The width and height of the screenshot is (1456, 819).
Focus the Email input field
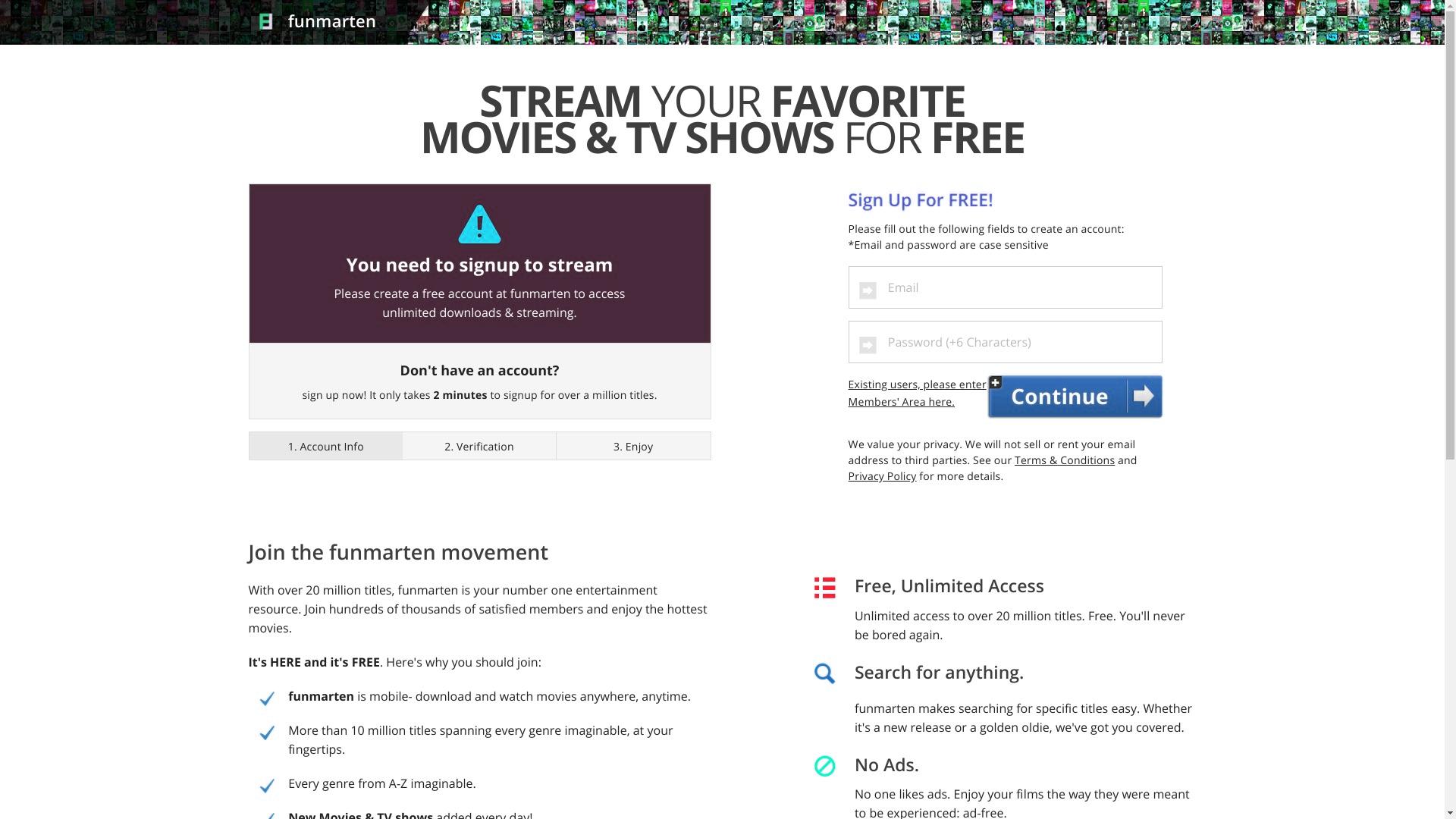1005,287
